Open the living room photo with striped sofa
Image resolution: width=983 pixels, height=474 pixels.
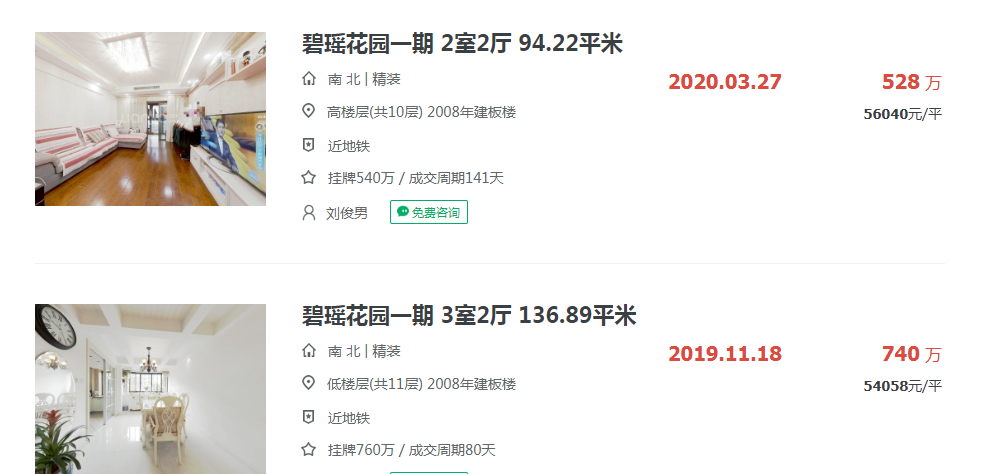point(150,119)
